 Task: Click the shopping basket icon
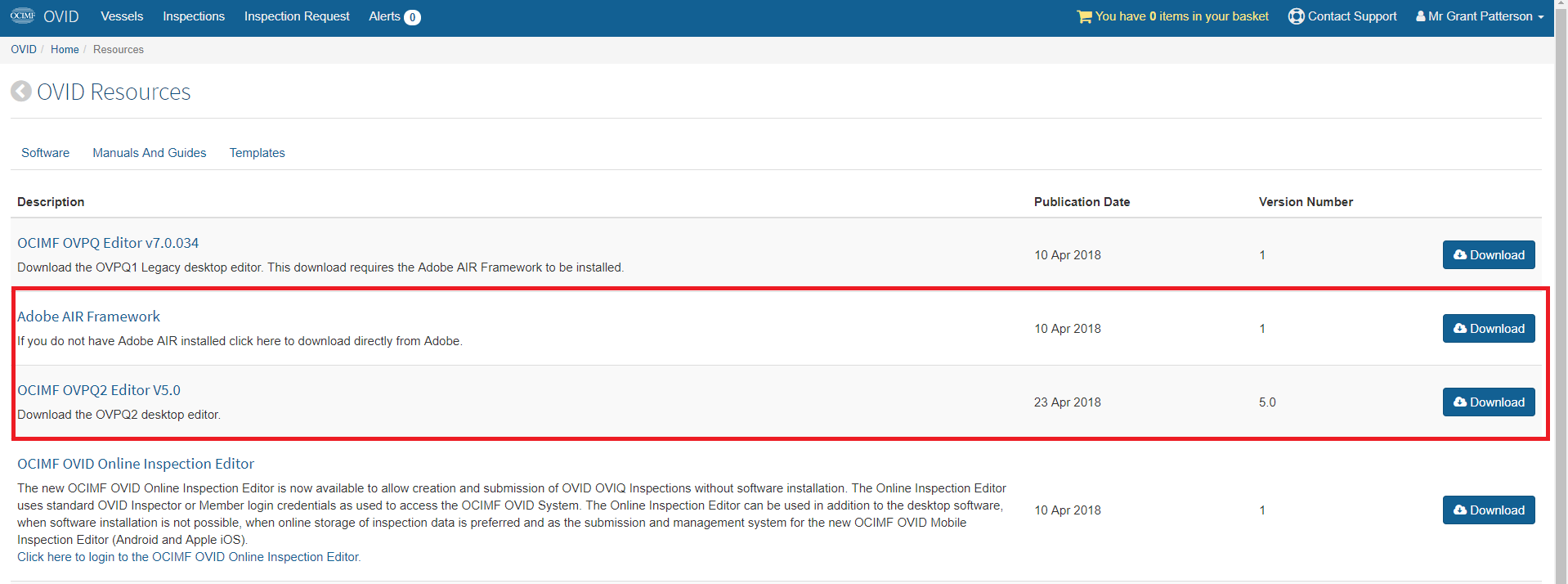coord(1084,16)
